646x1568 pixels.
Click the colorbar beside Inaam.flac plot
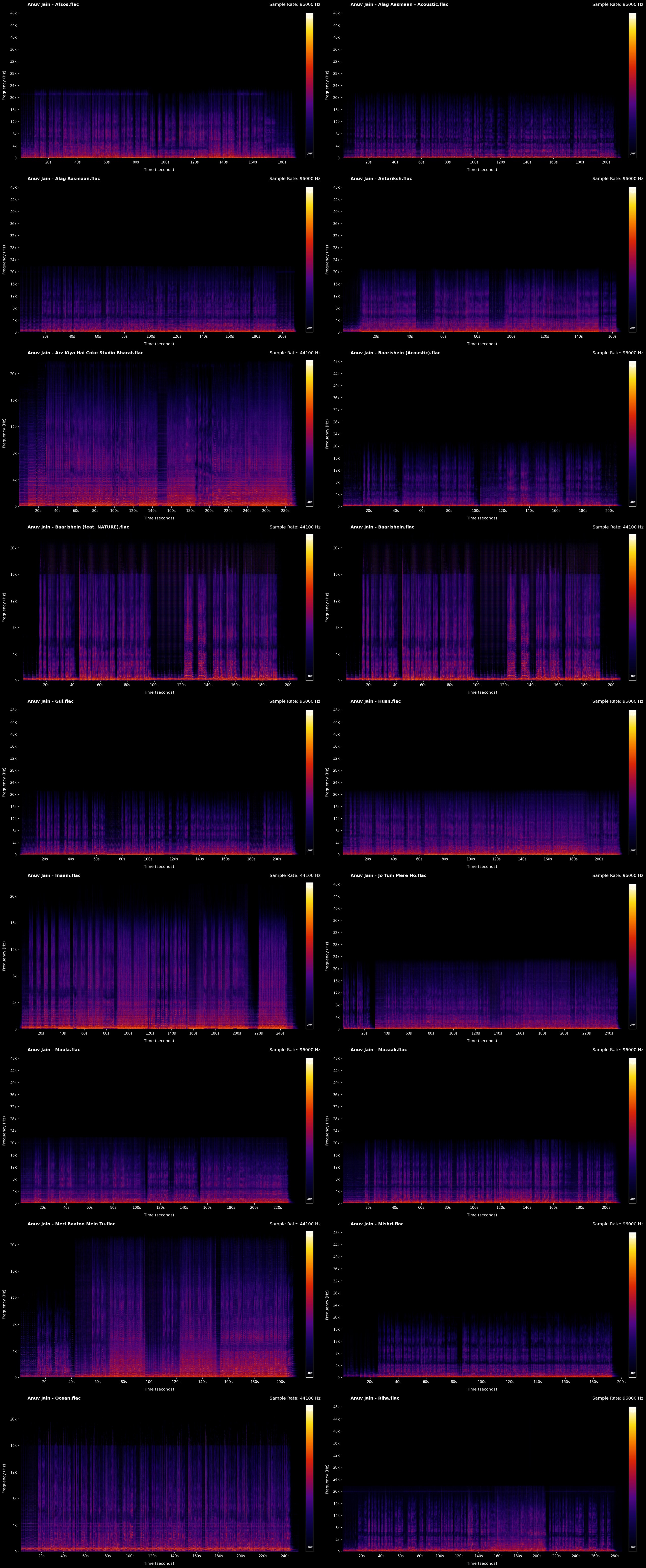click(x=310, y=956)
